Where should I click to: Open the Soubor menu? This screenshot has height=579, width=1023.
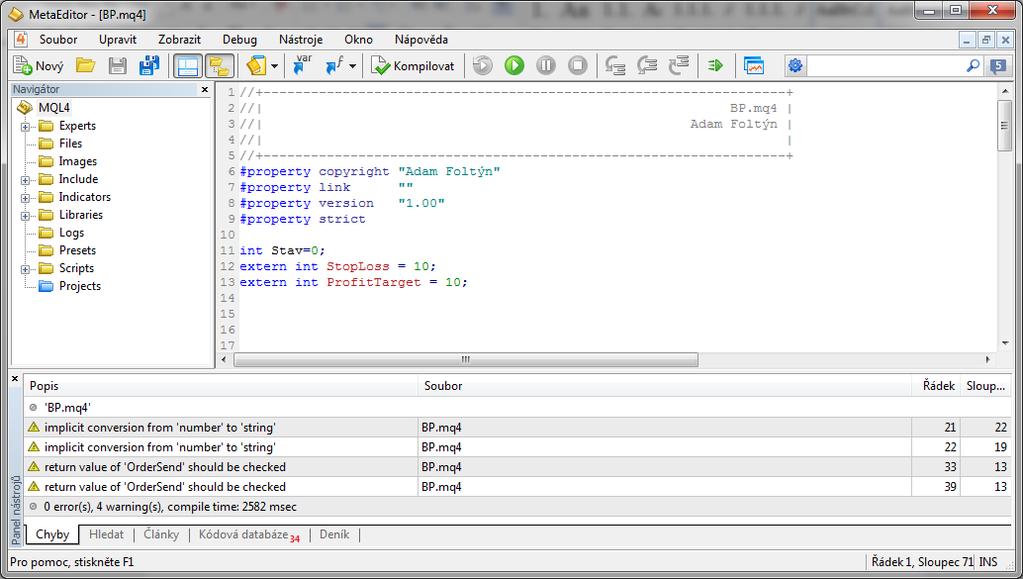click(58, 39)
